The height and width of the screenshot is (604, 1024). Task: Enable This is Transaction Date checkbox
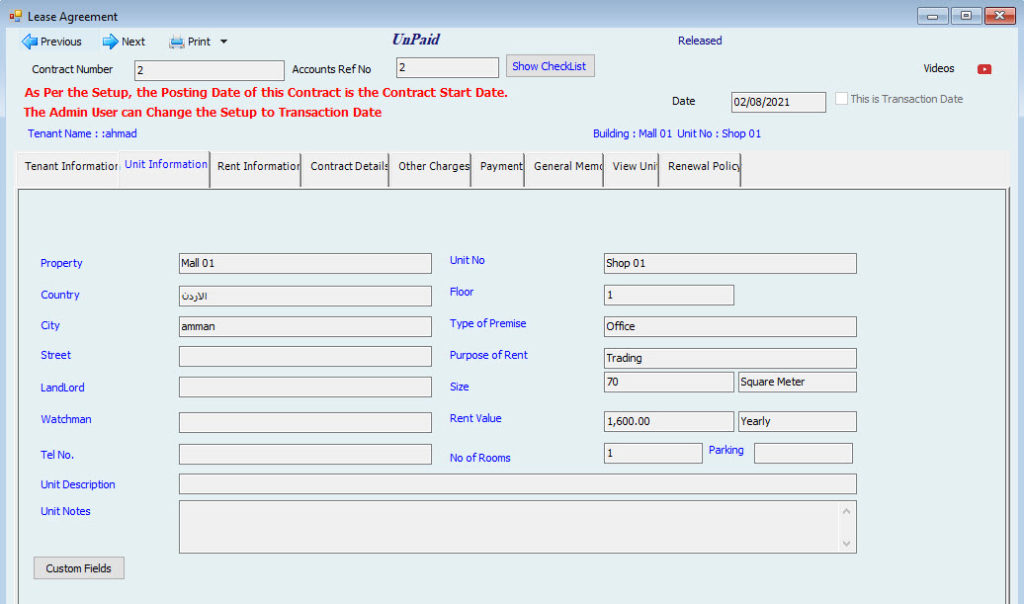[x=842, y=99]
